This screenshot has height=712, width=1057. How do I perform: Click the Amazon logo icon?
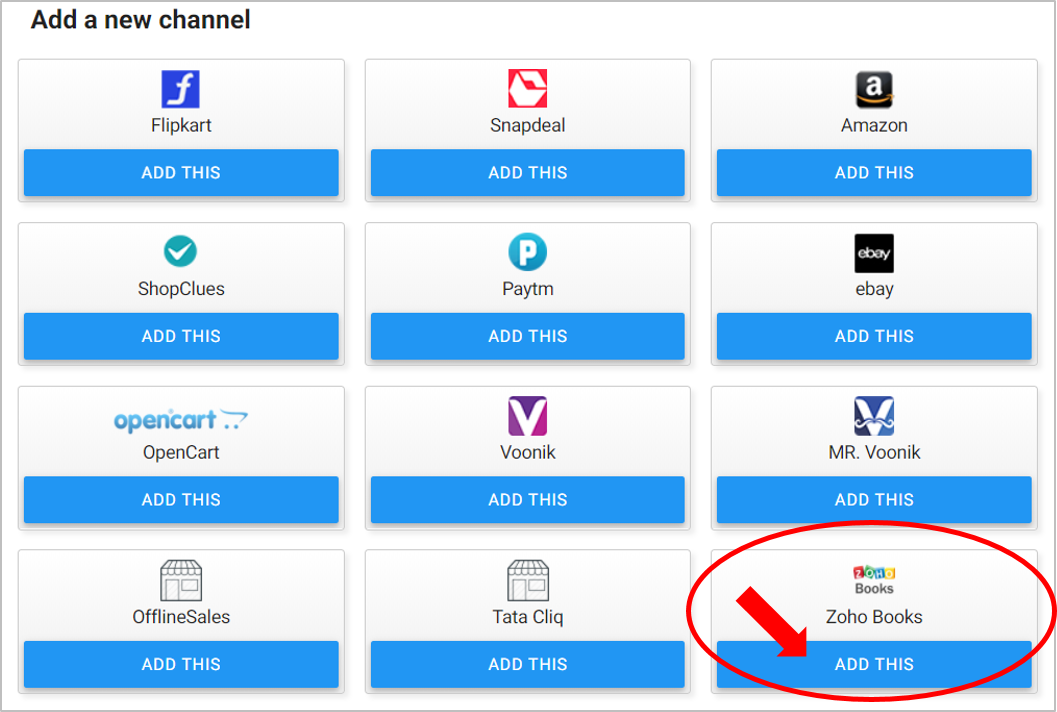pyautogui.click(x=874, y=89)
